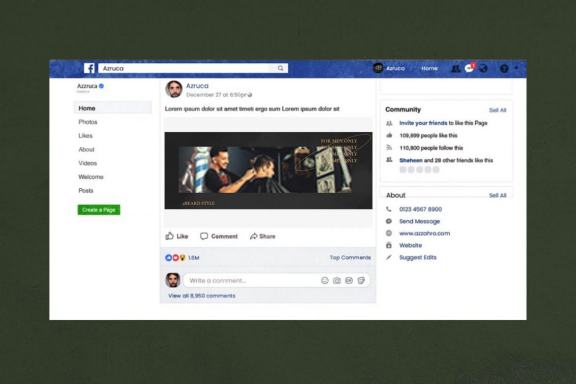Screen dimensions: 576x384
Task: Click See All in Community section
Action: pos(497,110)
